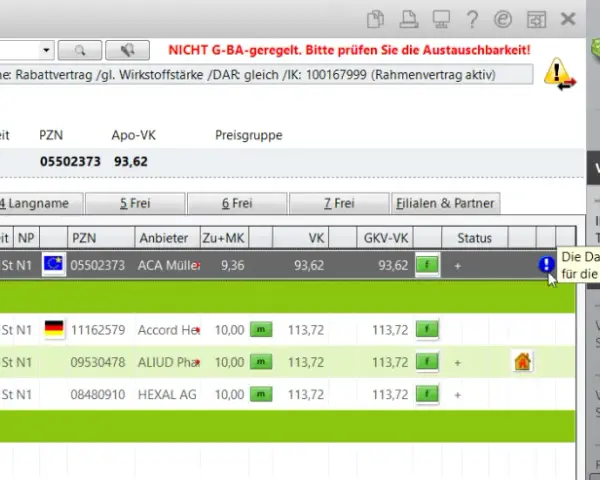This screenshot has width=600, height=480.
Task: Click the plus status in HEXAL AG row
Action: tap(458, 395)
